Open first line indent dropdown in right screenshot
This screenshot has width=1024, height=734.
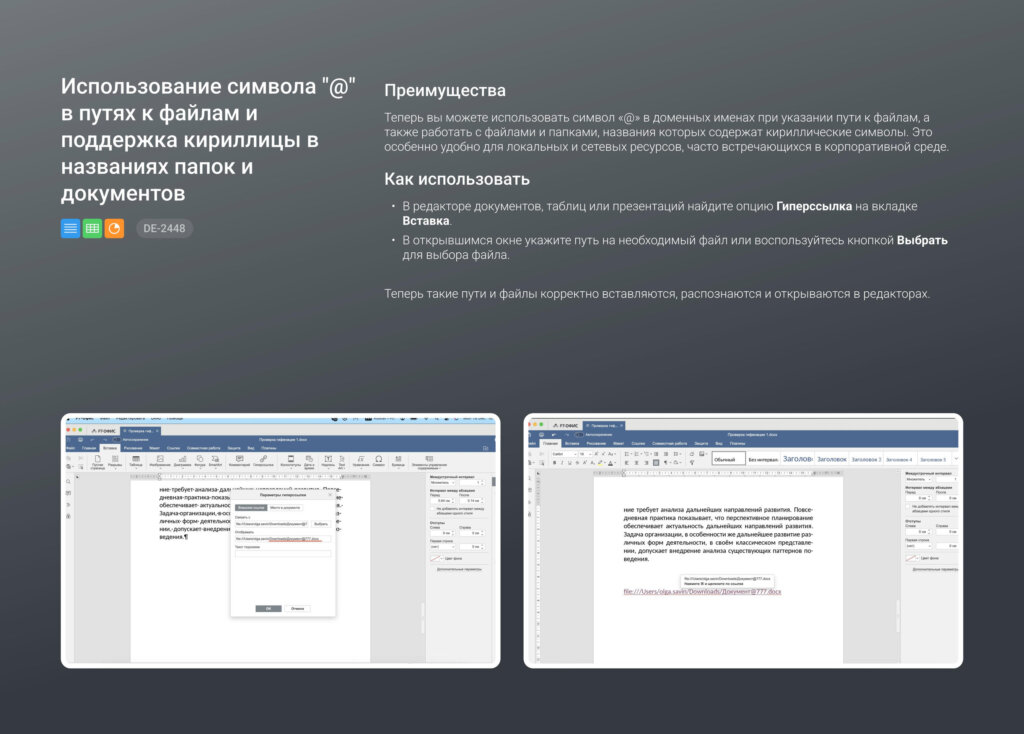pos(920,545)
